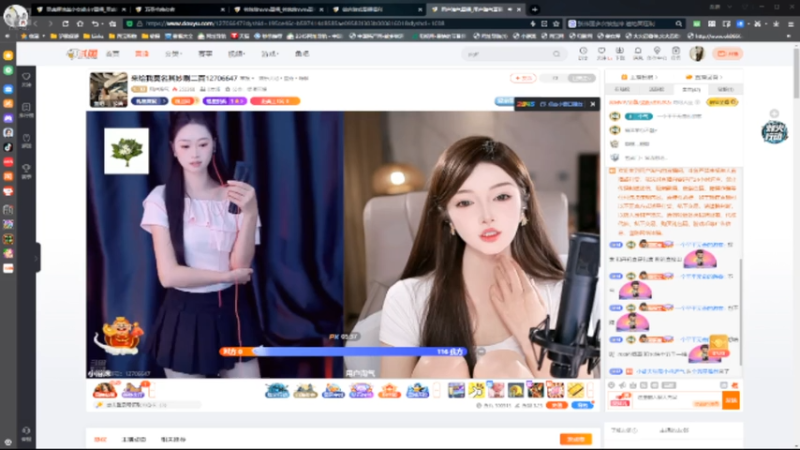Open the Home item in Douyu navigation
The image size is (800, 450).
(112, 54)
